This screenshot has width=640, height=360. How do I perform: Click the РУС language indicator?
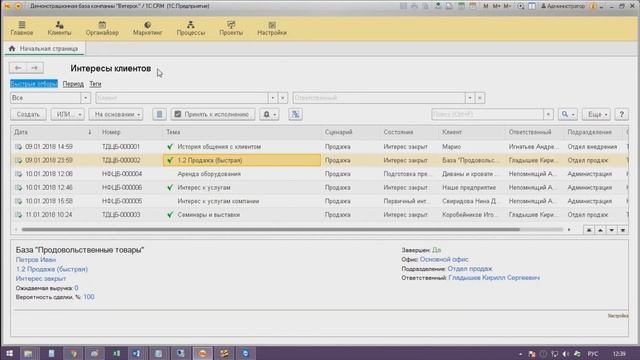click(593, 353)
